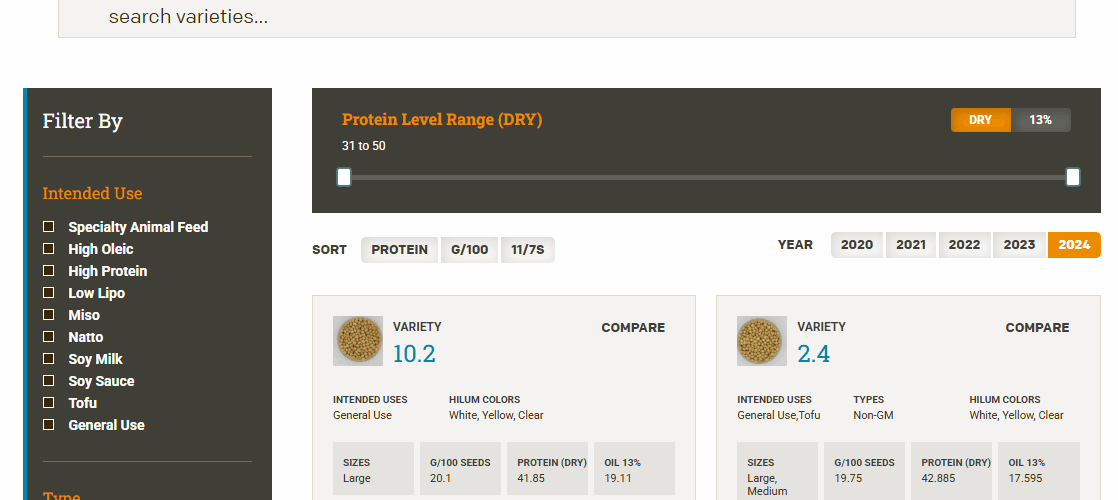Click the soybean thumbnail for variety 10.2
This screenshot has width=1118, height=500.
coord(358,341)
